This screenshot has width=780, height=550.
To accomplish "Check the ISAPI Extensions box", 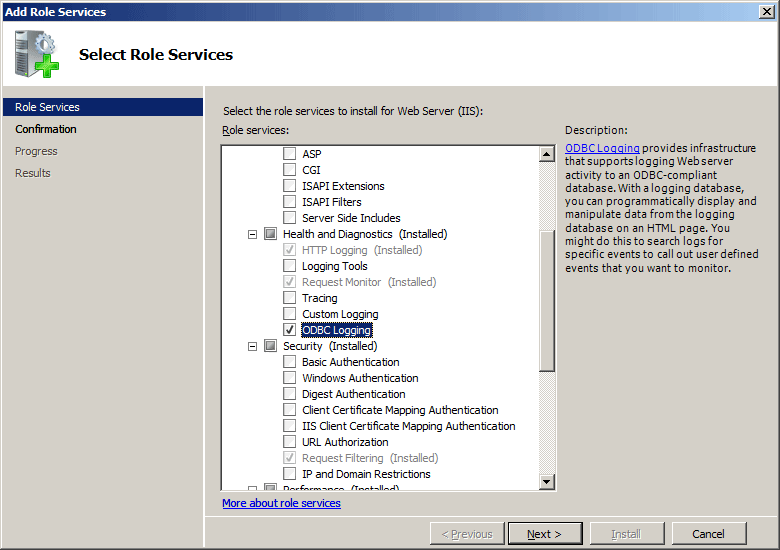I will 290,185.
